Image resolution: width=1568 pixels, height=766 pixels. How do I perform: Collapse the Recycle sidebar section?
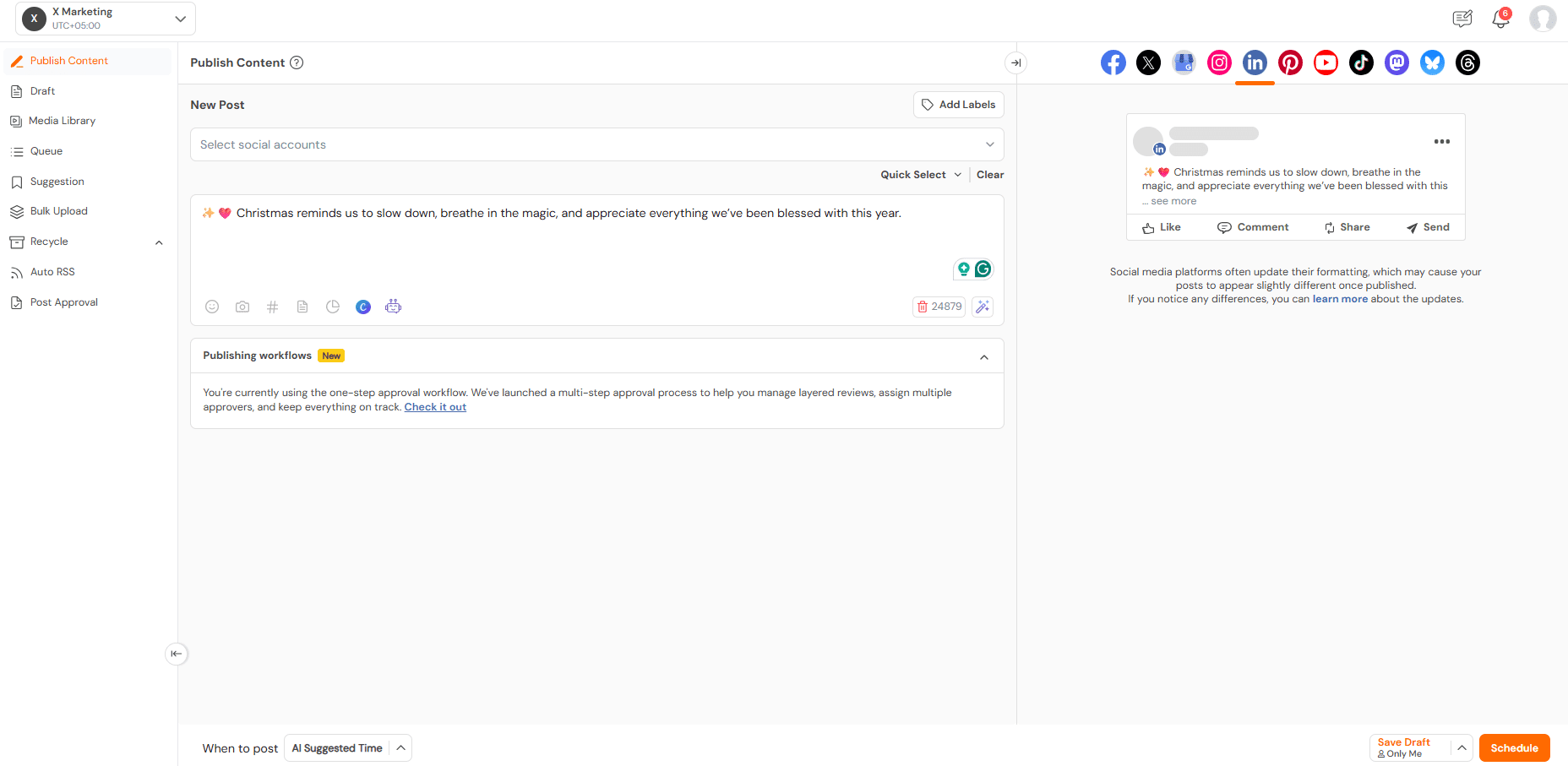point(159,242)
